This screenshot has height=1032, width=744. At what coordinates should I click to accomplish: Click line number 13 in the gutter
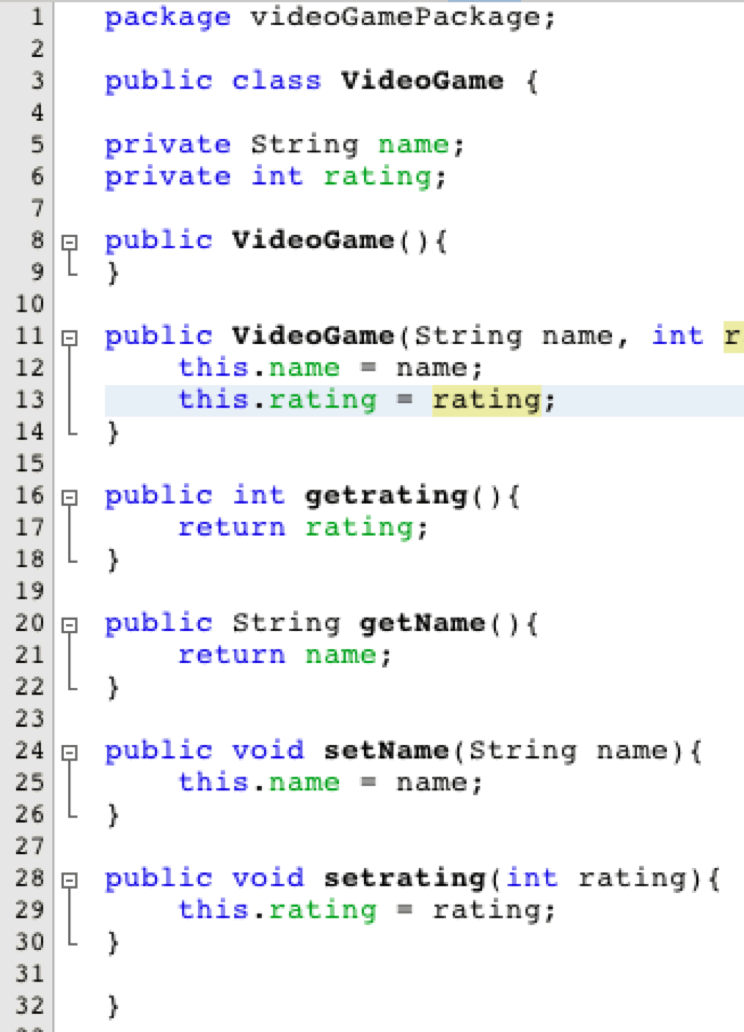point(31,400)
